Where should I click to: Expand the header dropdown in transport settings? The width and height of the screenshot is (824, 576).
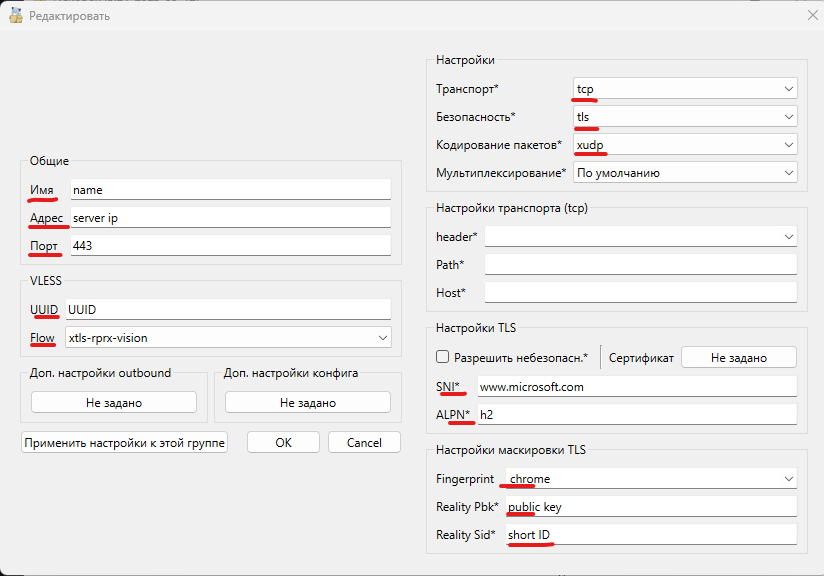[641, 236]
